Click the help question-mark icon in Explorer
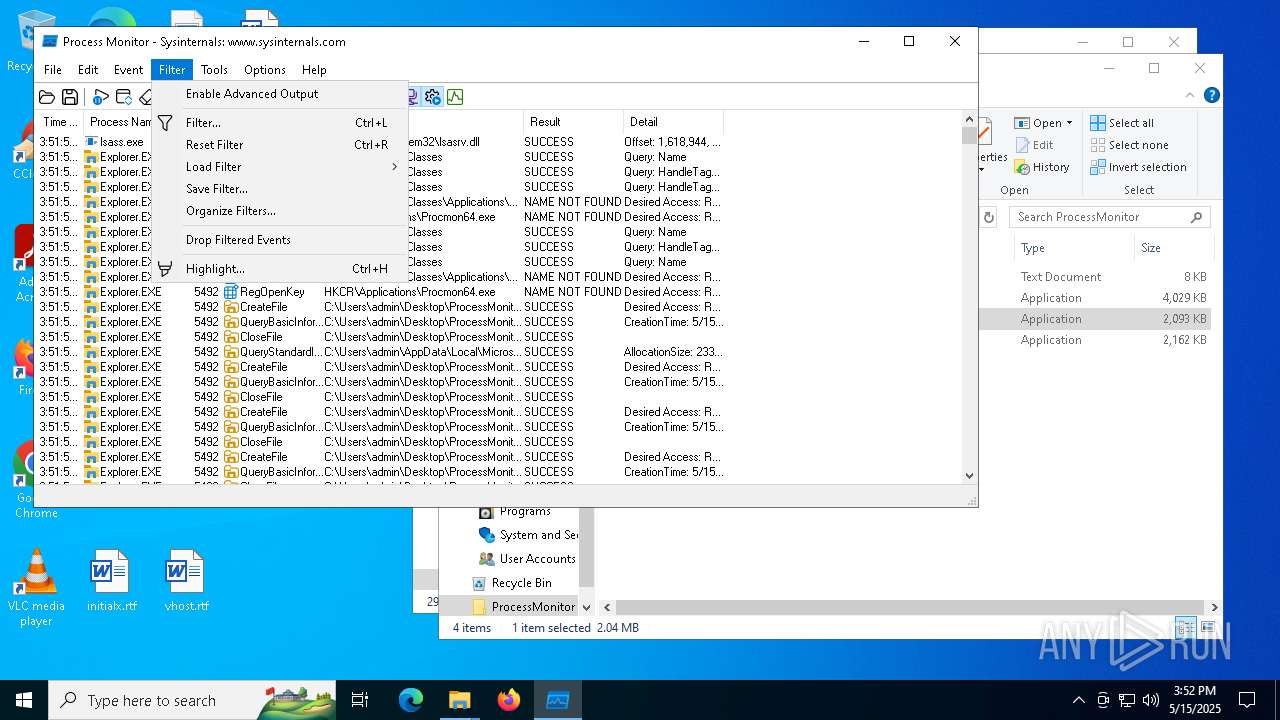Viewport: 1280px width, 720px height. click(1211, 96)
